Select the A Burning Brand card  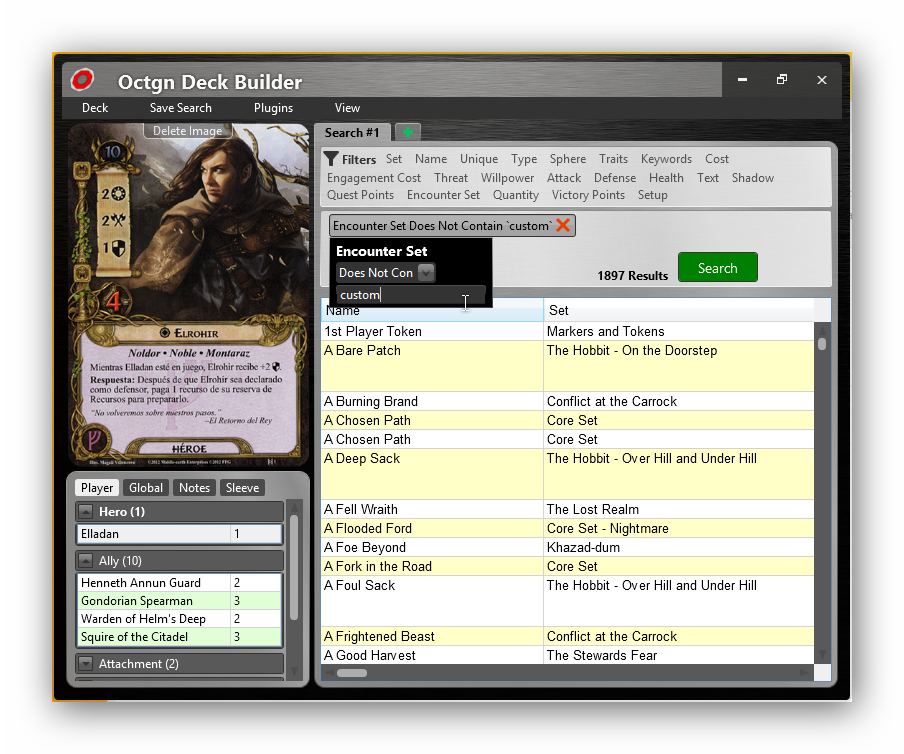[x=567, y=401]
